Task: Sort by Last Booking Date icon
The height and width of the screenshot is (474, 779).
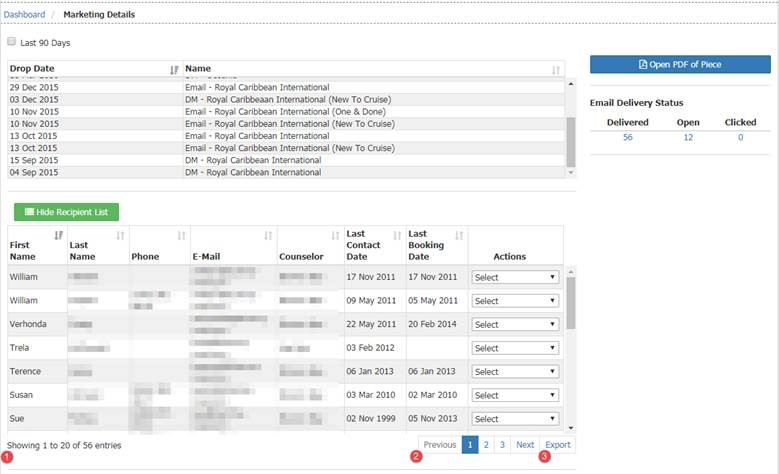Action: (459, 235)
